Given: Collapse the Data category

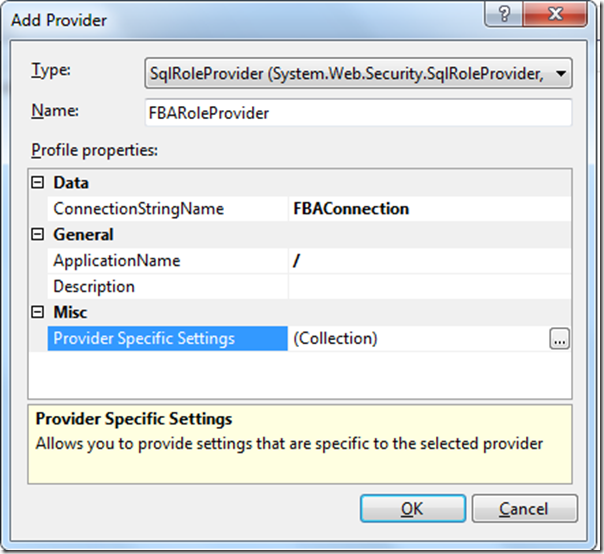Looking at the screenshot, I should tap(38, 183).
